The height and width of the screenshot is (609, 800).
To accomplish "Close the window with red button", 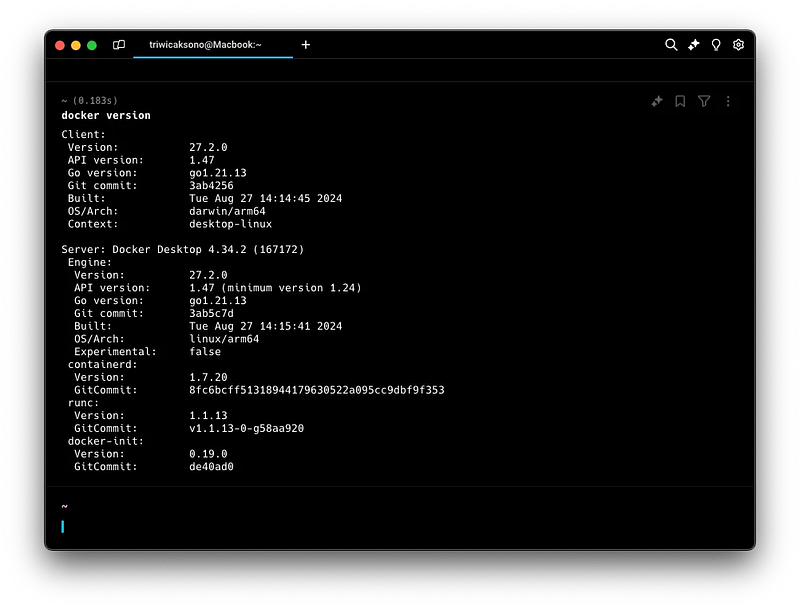I will point(60,45).
